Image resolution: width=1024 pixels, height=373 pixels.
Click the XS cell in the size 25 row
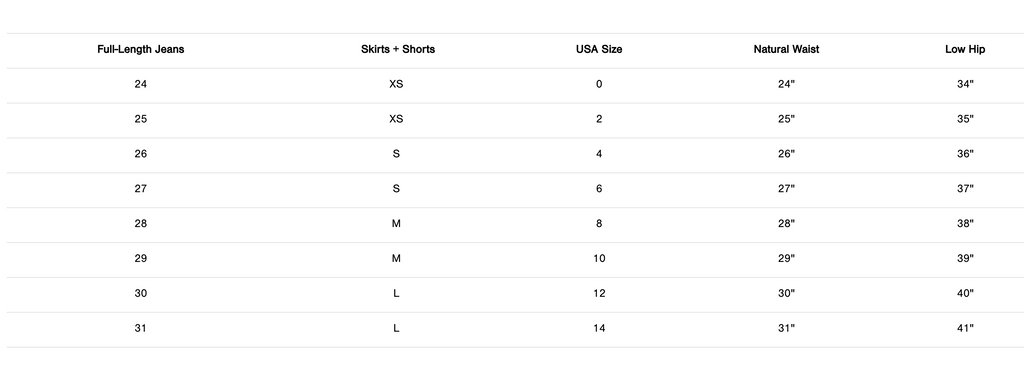396,119
